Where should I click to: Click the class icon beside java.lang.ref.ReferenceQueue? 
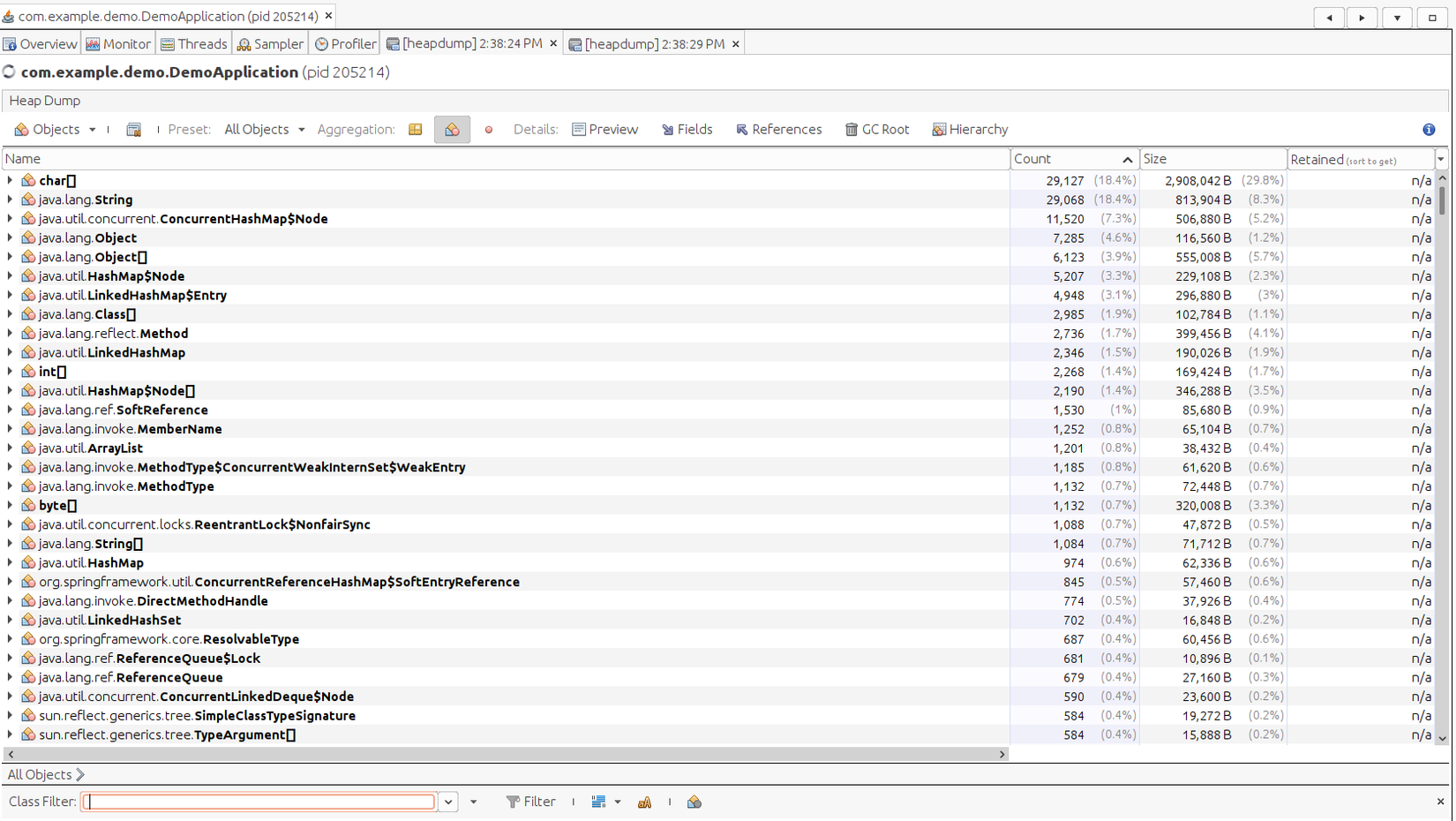[28, 678]
